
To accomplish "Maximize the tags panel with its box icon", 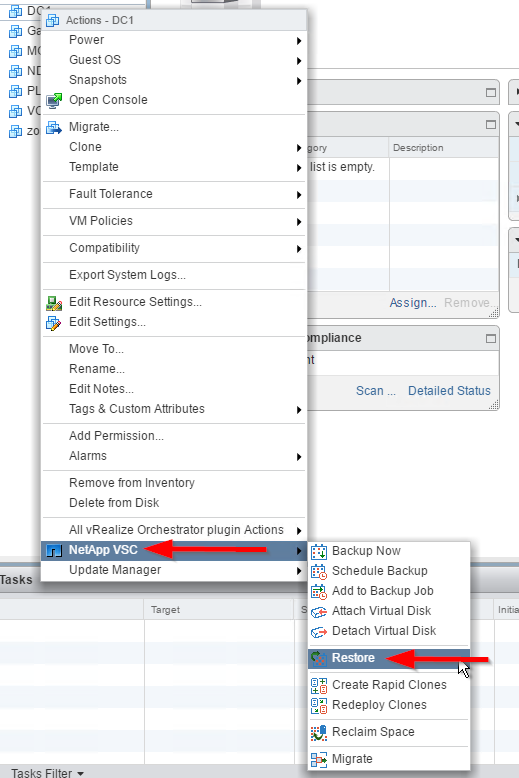I will [x=491, y=124].
